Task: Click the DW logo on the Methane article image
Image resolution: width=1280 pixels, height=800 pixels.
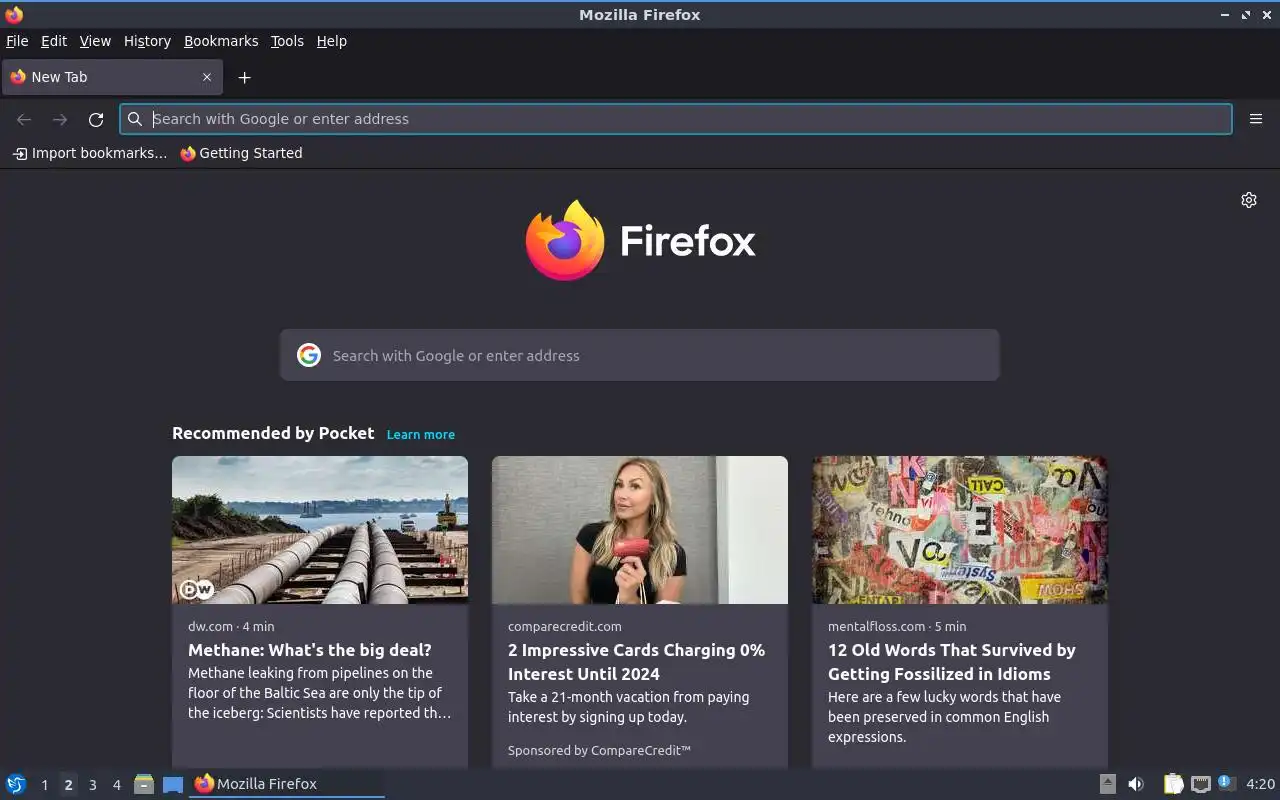Action: click(x=196, y=589)
